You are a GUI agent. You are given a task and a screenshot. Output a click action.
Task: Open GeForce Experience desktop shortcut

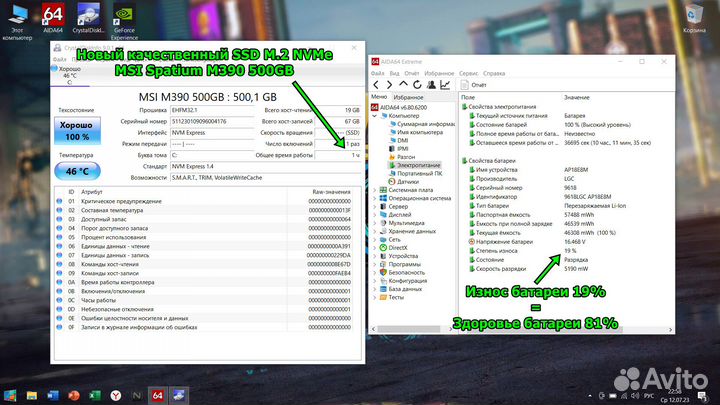tap(124, 22)
